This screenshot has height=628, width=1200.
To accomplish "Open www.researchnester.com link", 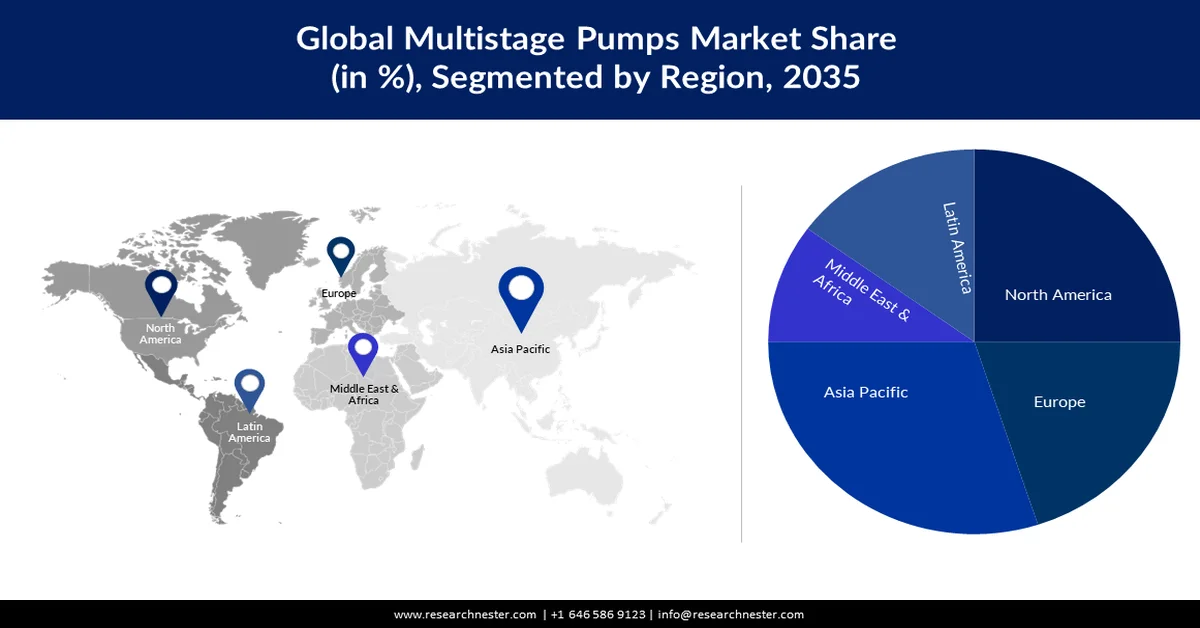I will coord(463,615).
